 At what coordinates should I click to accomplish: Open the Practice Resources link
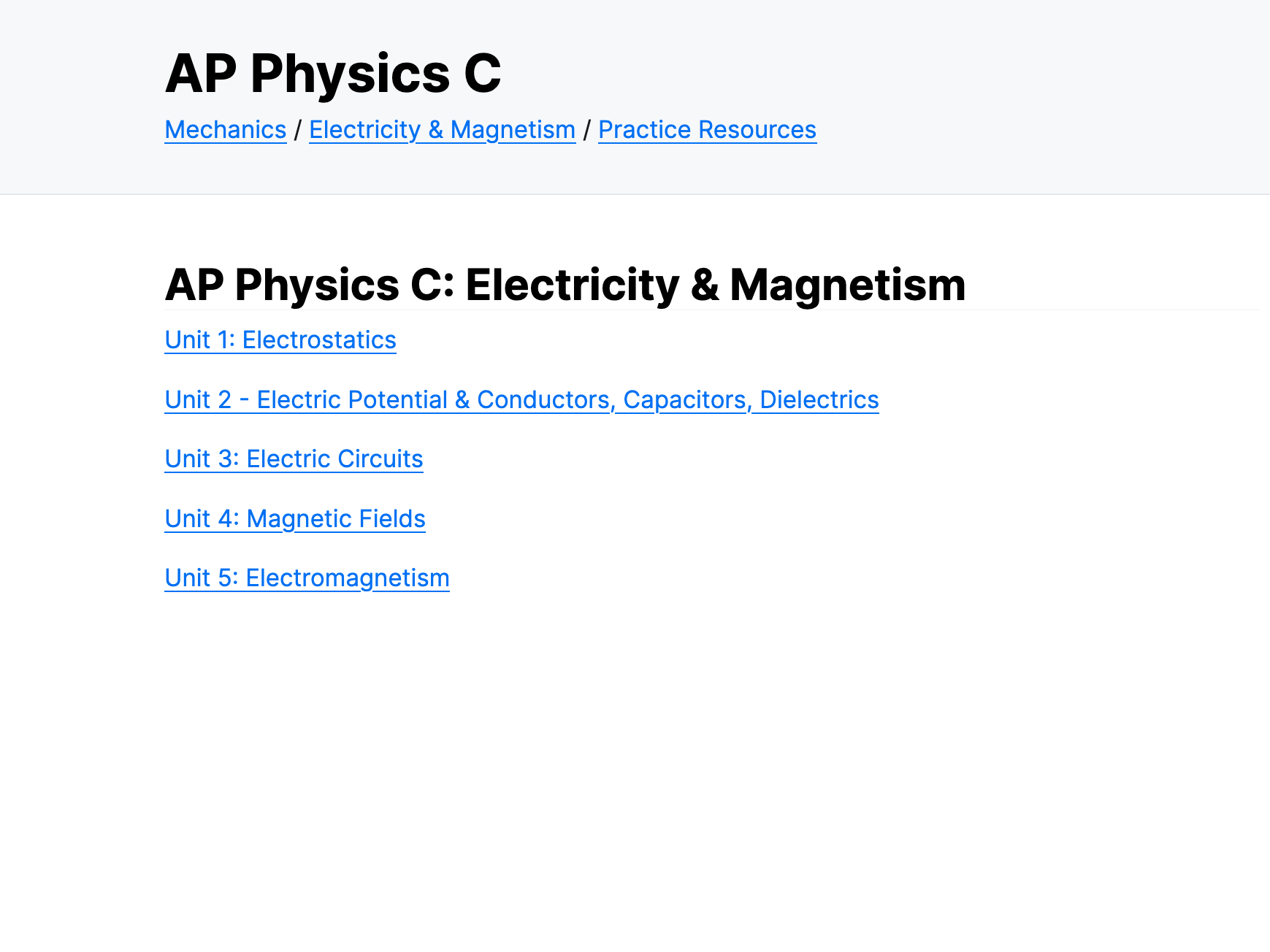tap(707, 130)
